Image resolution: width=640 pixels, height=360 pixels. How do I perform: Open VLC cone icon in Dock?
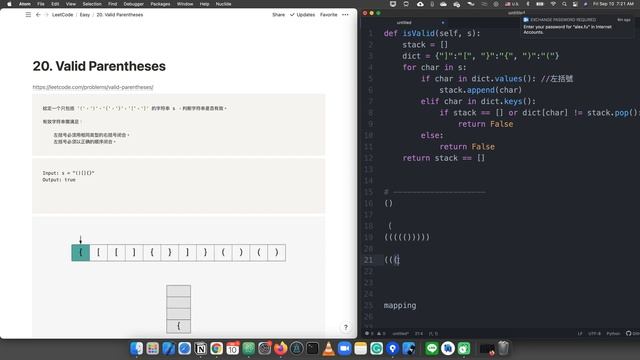[329, 349]
